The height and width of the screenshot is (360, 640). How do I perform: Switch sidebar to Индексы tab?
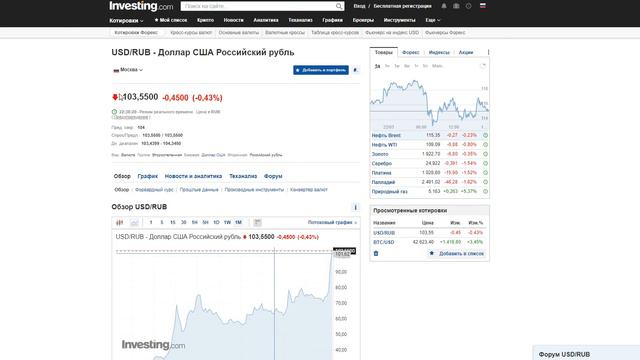click(x=439, y=52)
